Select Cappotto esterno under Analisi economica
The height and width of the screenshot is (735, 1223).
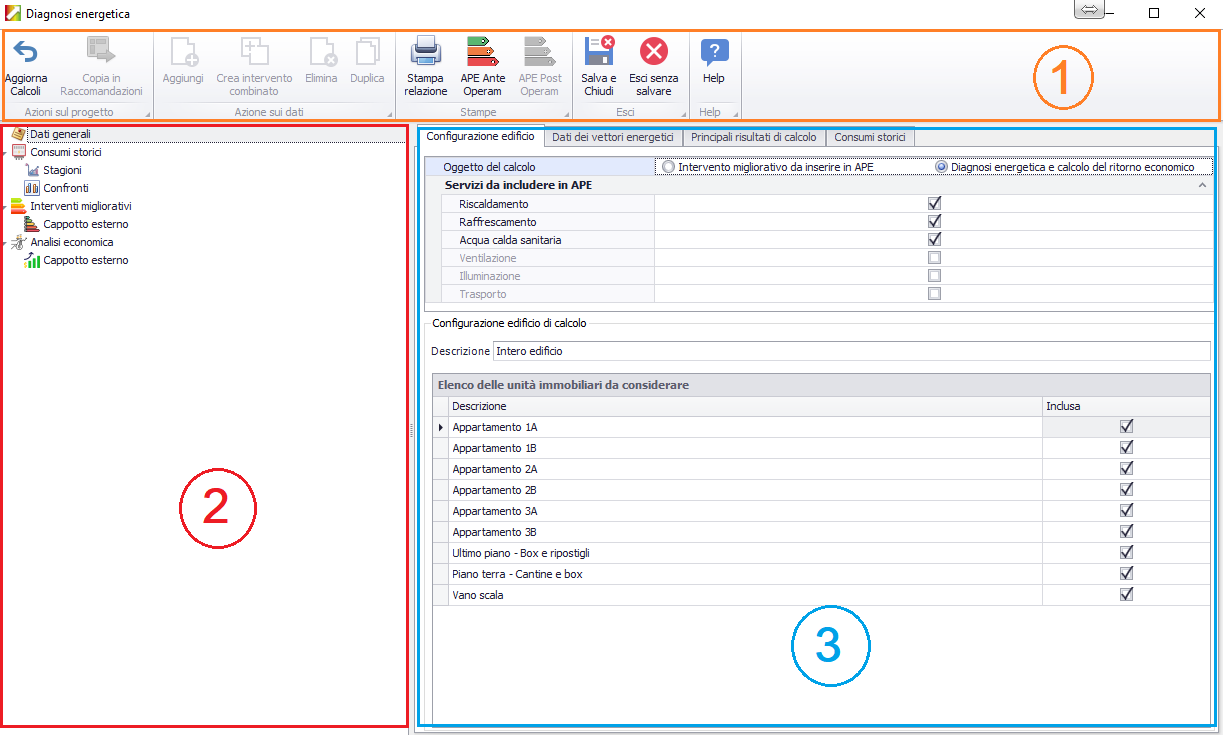coord(85,260)
